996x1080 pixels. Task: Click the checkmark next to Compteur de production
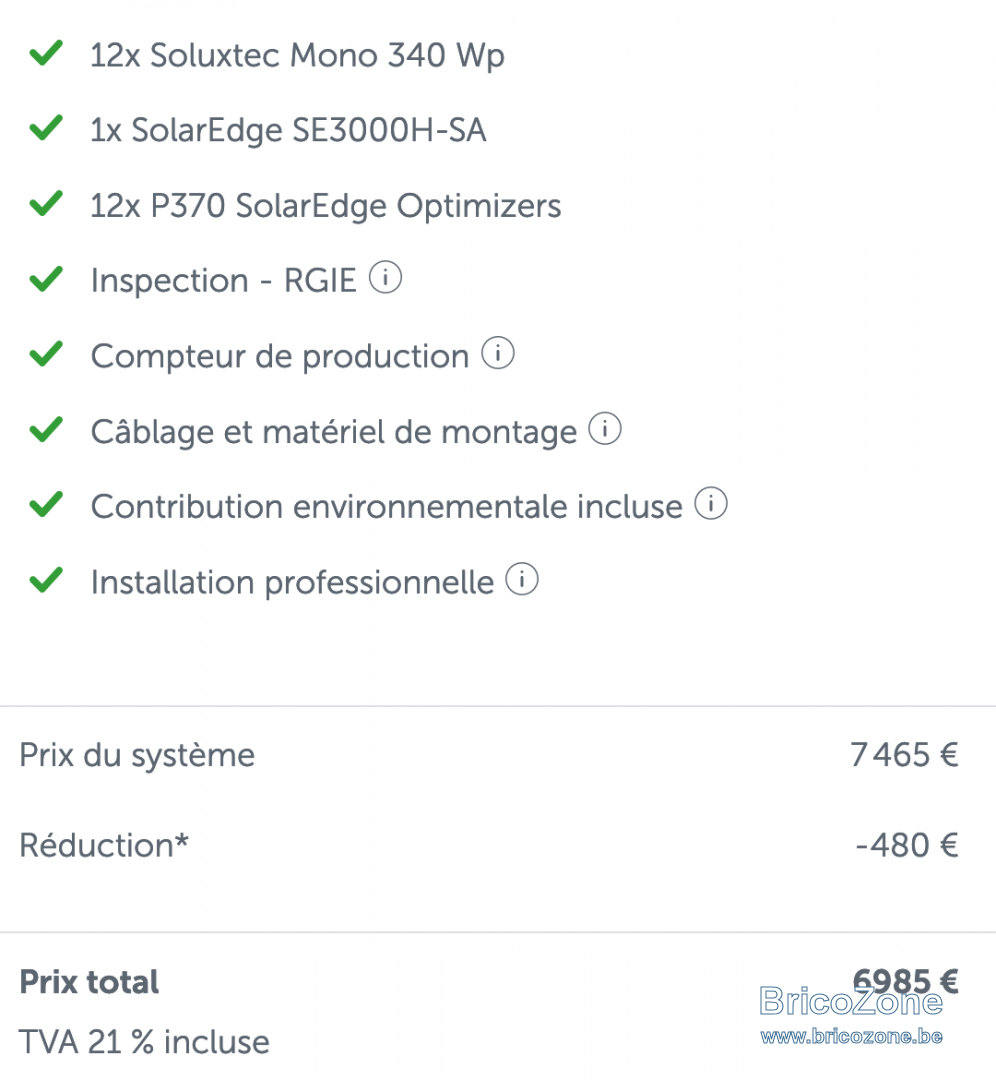[46, 354]
